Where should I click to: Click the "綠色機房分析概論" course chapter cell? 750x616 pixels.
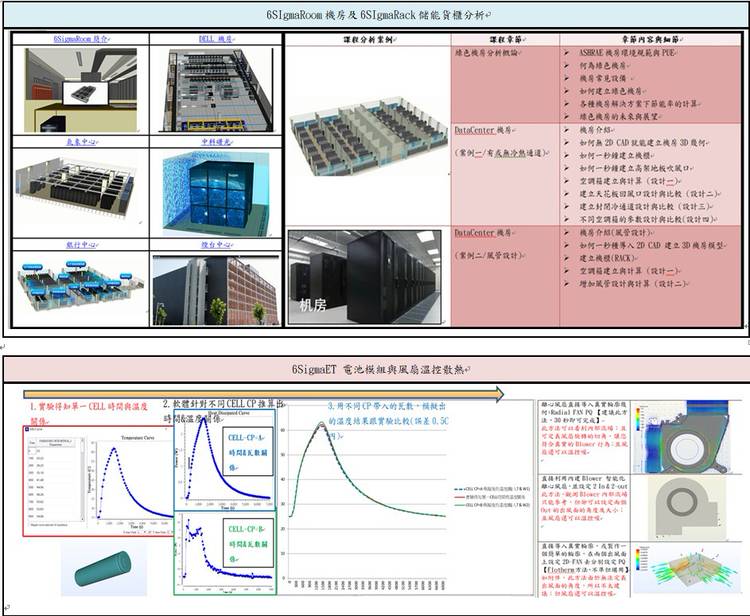tap(500, 52)
